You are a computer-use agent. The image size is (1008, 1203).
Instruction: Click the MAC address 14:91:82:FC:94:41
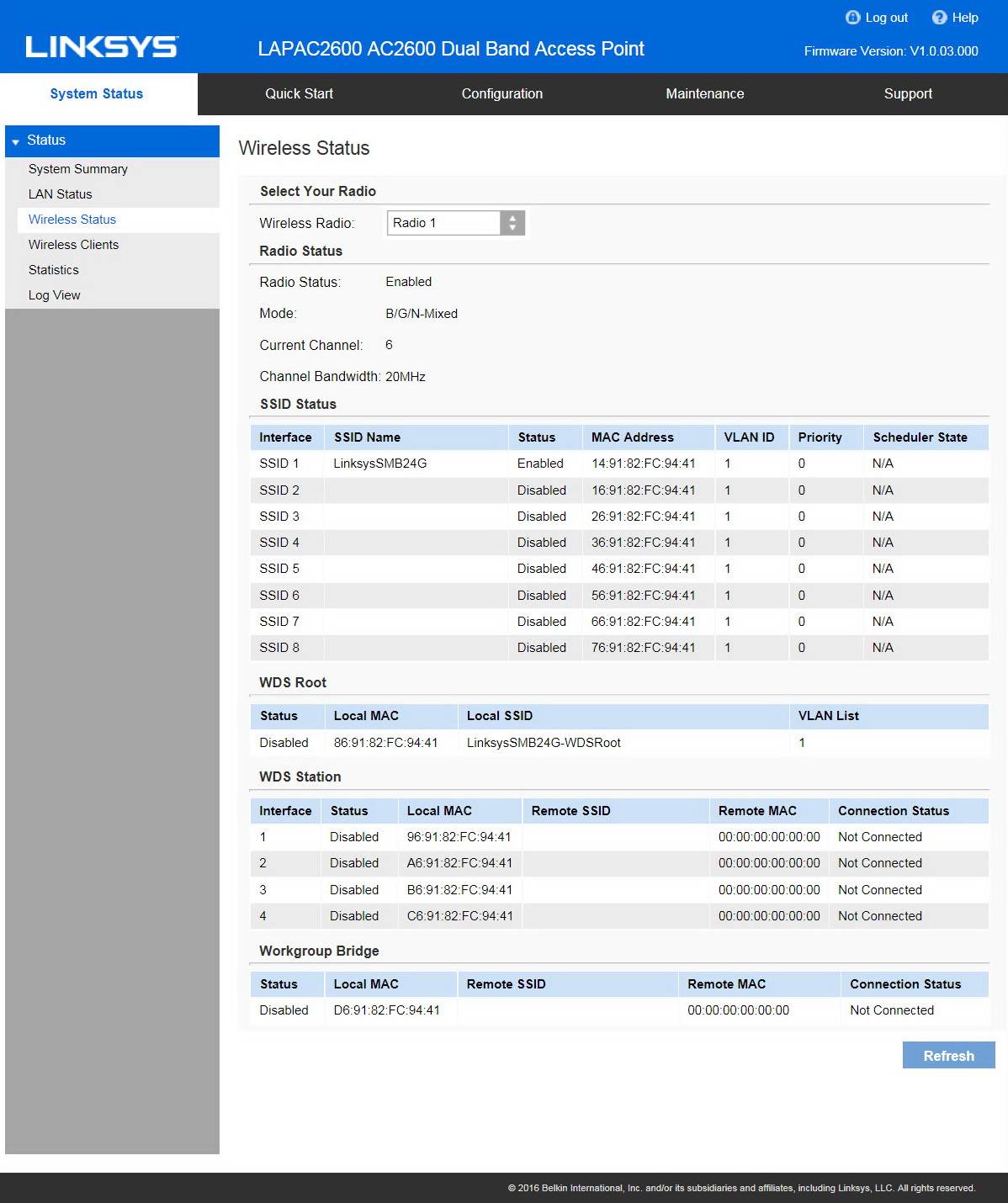coord(644,464)
